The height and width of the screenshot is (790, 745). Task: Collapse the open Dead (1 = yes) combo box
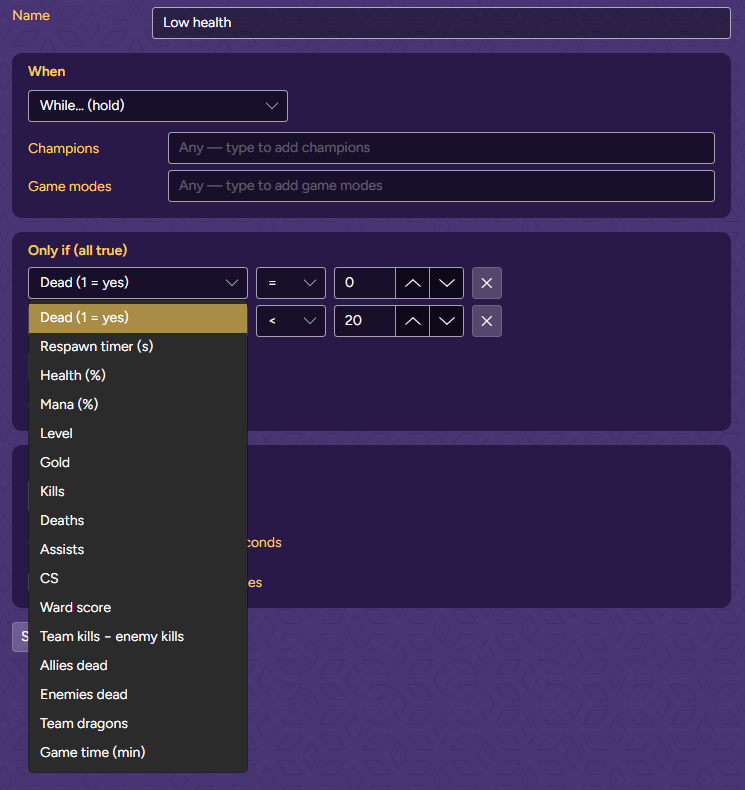[x=138, y=283]
